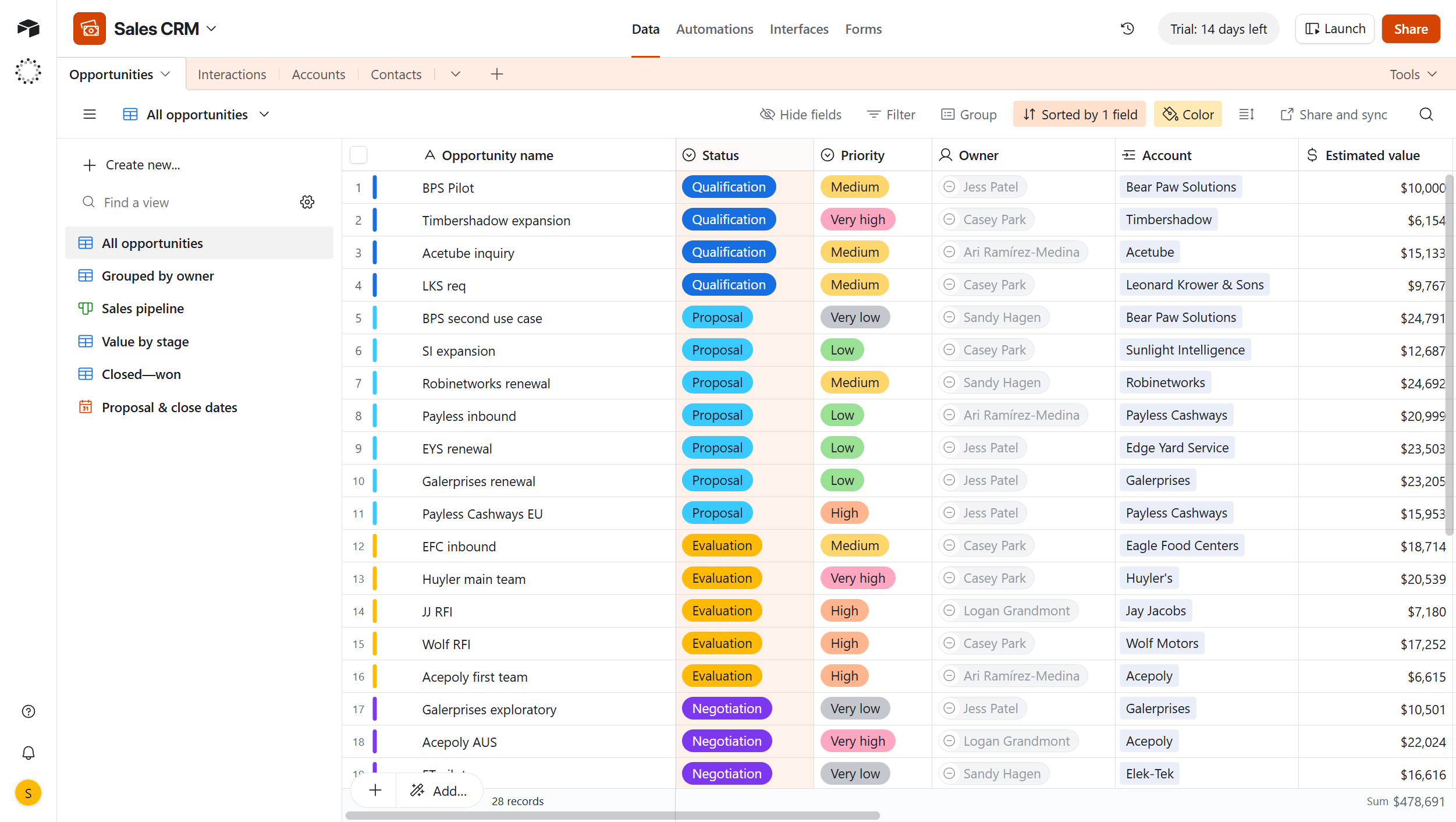Open the base history via clock icon
Image resolution: width=1456 pixels, height=822 pixels.
(1128, 28)
